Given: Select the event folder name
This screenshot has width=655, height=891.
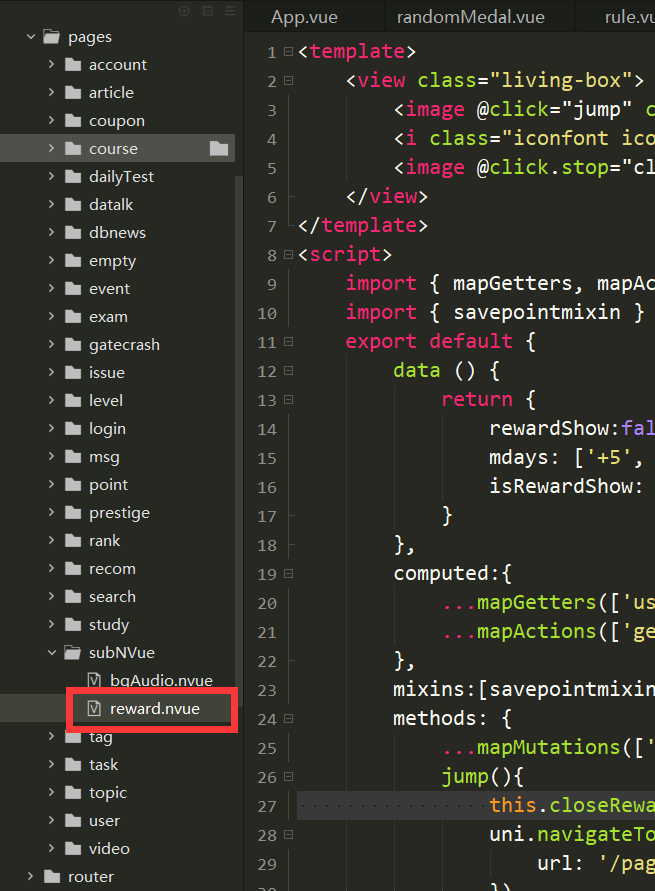Looking at the screenshot, I should click(109, 289).
